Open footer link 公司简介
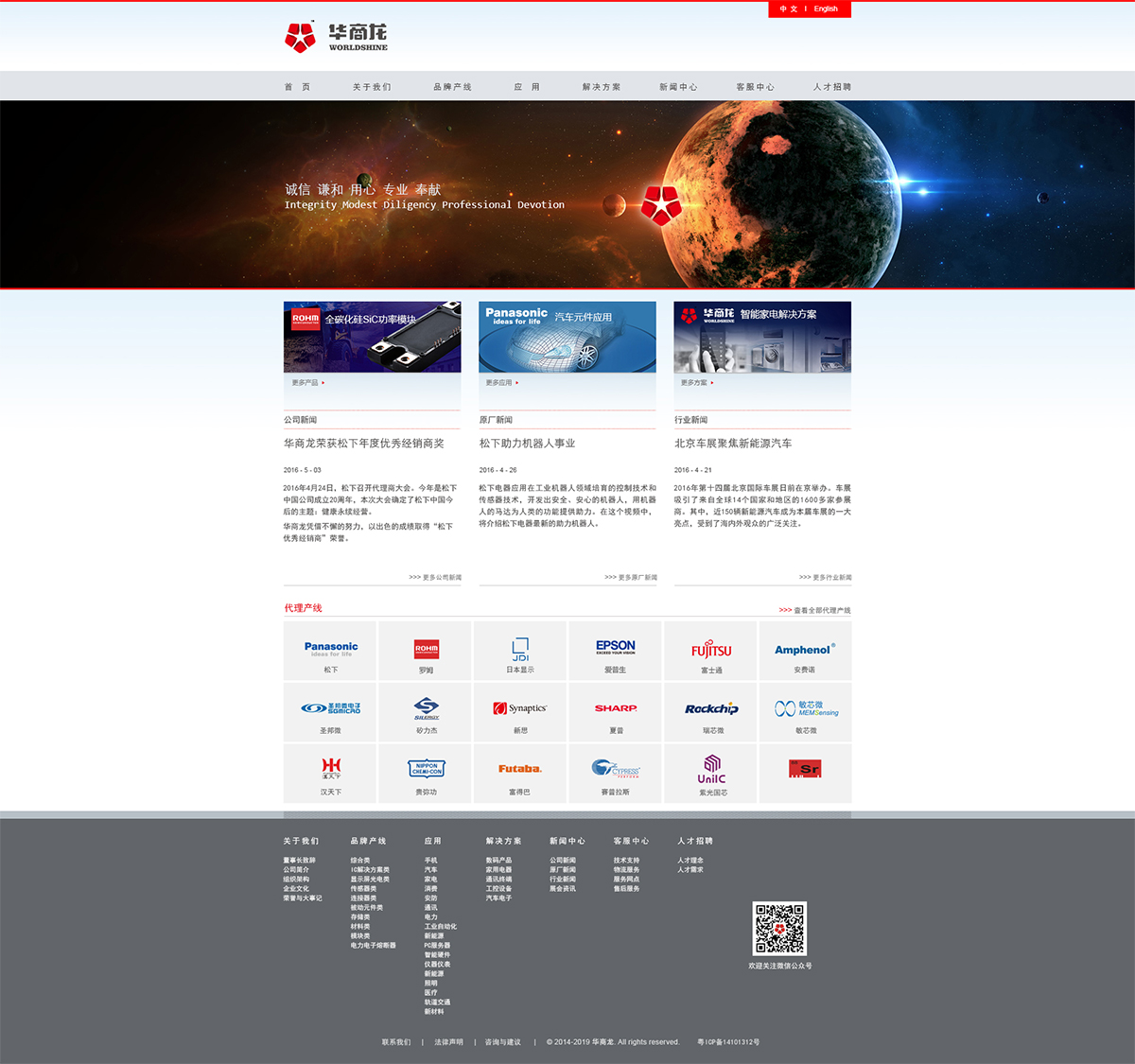The image size is (1135, 1064). tap(296, 870)
